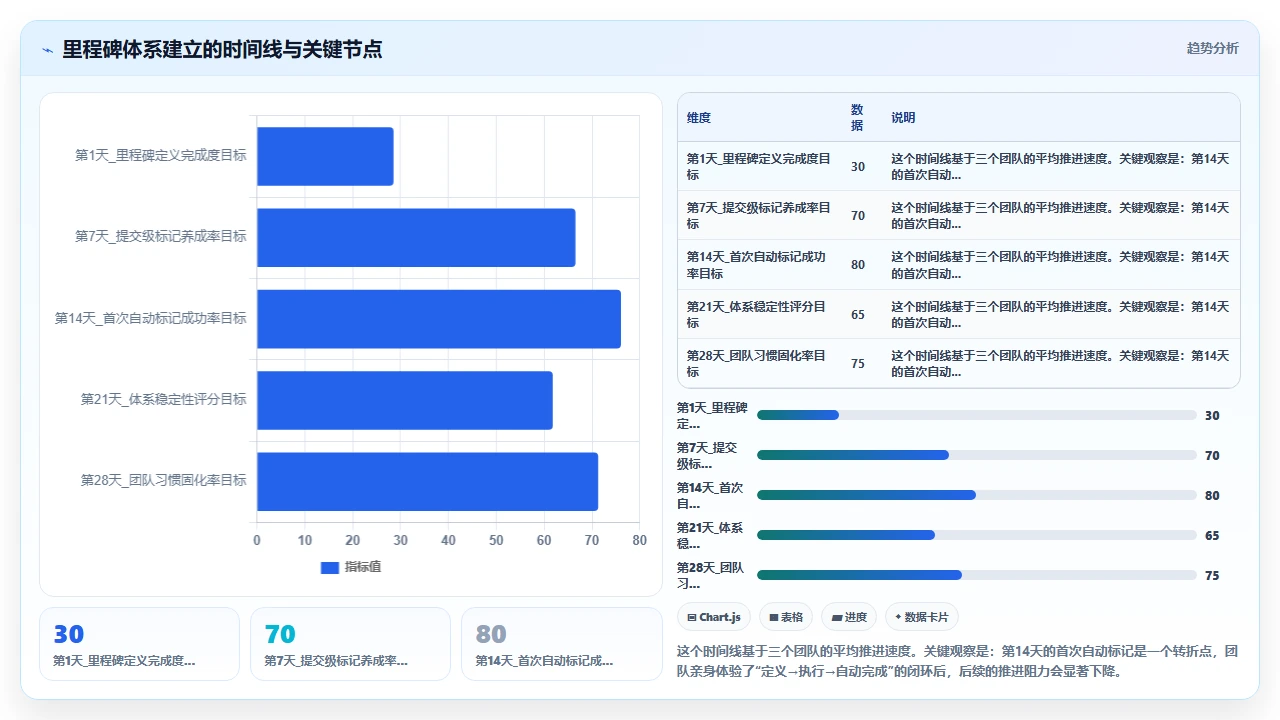Select table row 第28天_团队习惯固化率目标
1280x720 pixels.
[958, 363]
